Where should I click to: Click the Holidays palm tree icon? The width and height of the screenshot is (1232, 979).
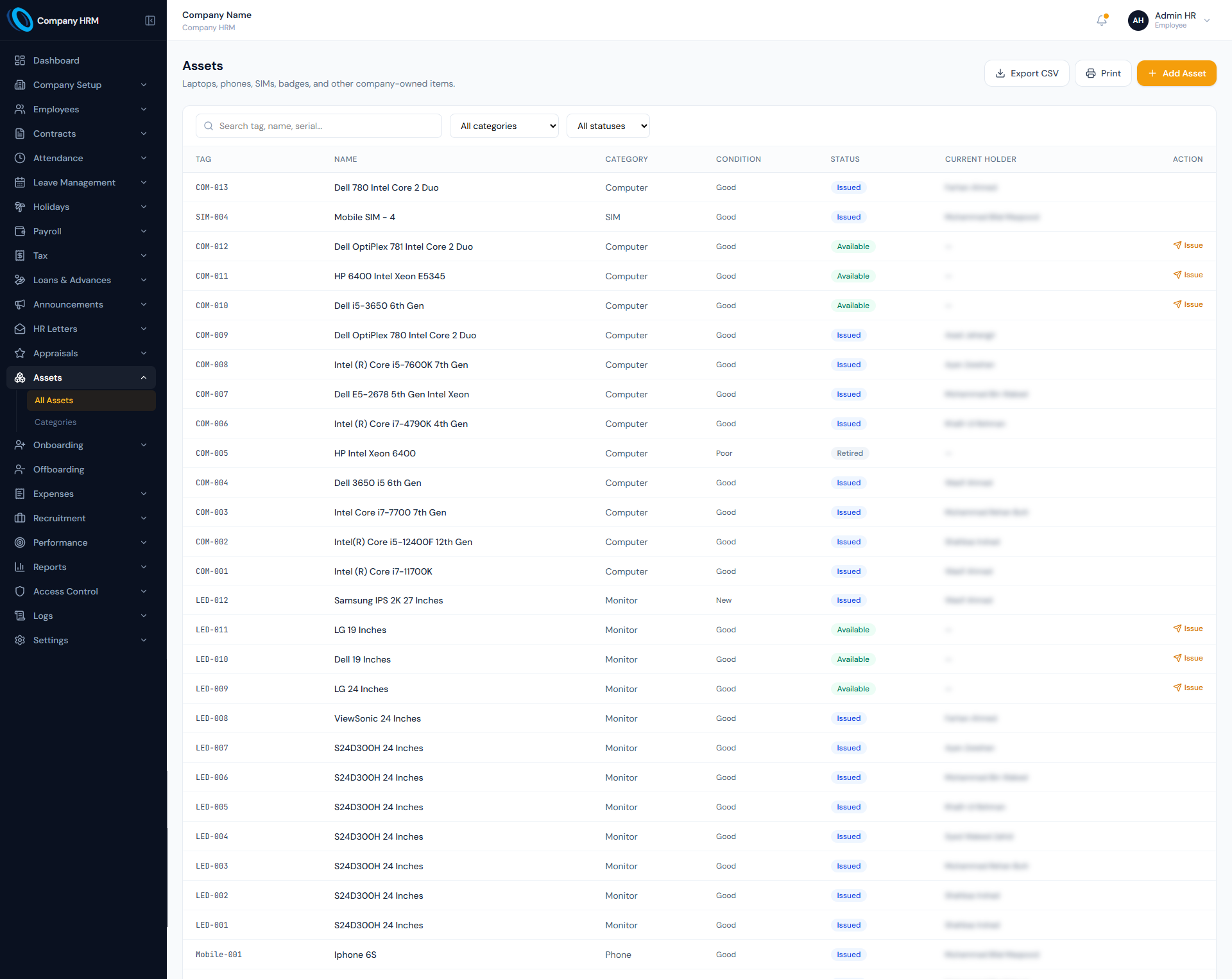[x=20, y=207]
